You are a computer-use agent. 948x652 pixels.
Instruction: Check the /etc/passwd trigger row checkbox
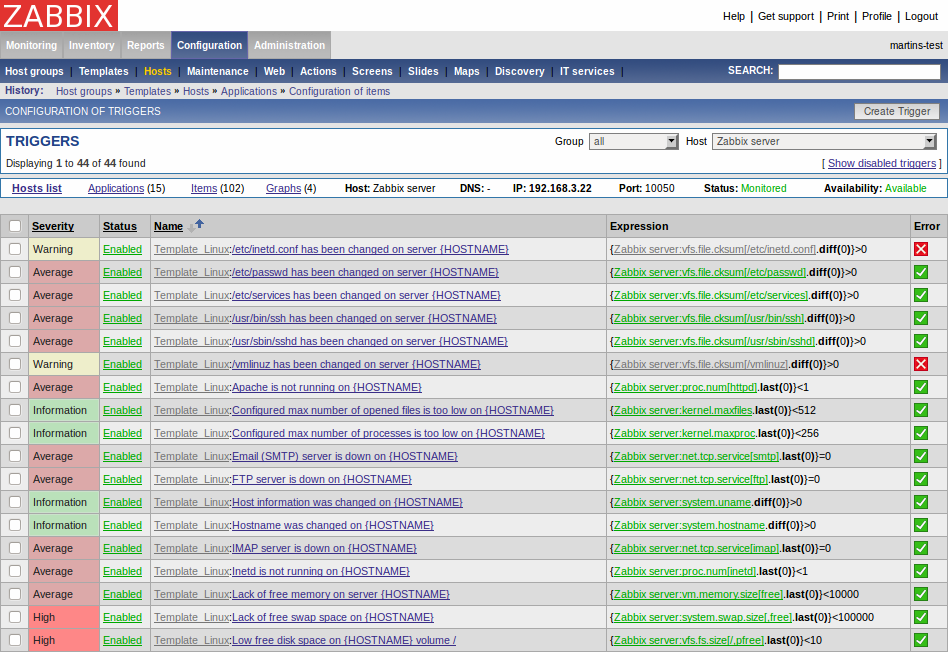(x=15, y=272)
